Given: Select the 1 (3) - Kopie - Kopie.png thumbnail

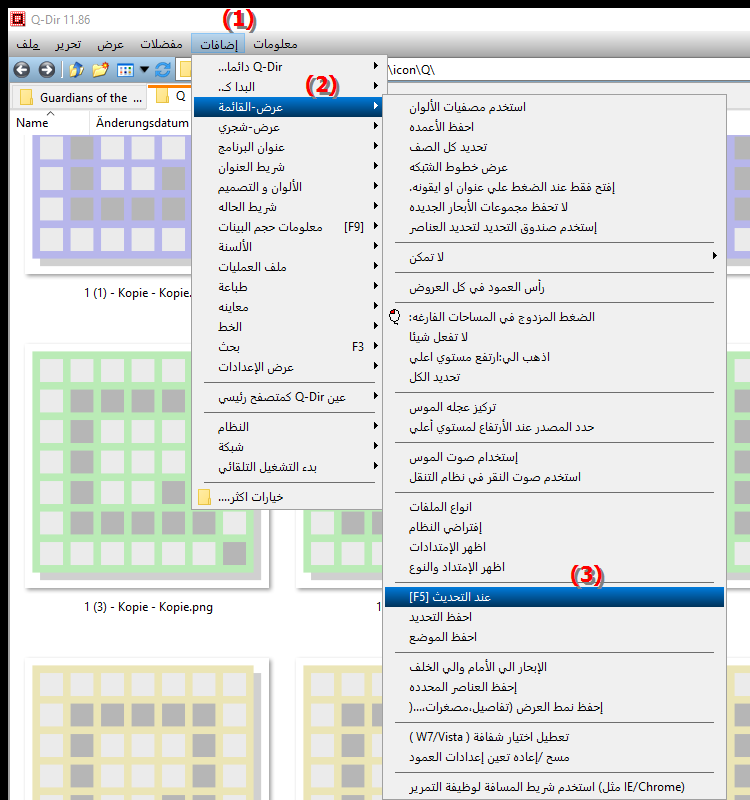Looking at the screenshot, I should click(x=147, y=467).
